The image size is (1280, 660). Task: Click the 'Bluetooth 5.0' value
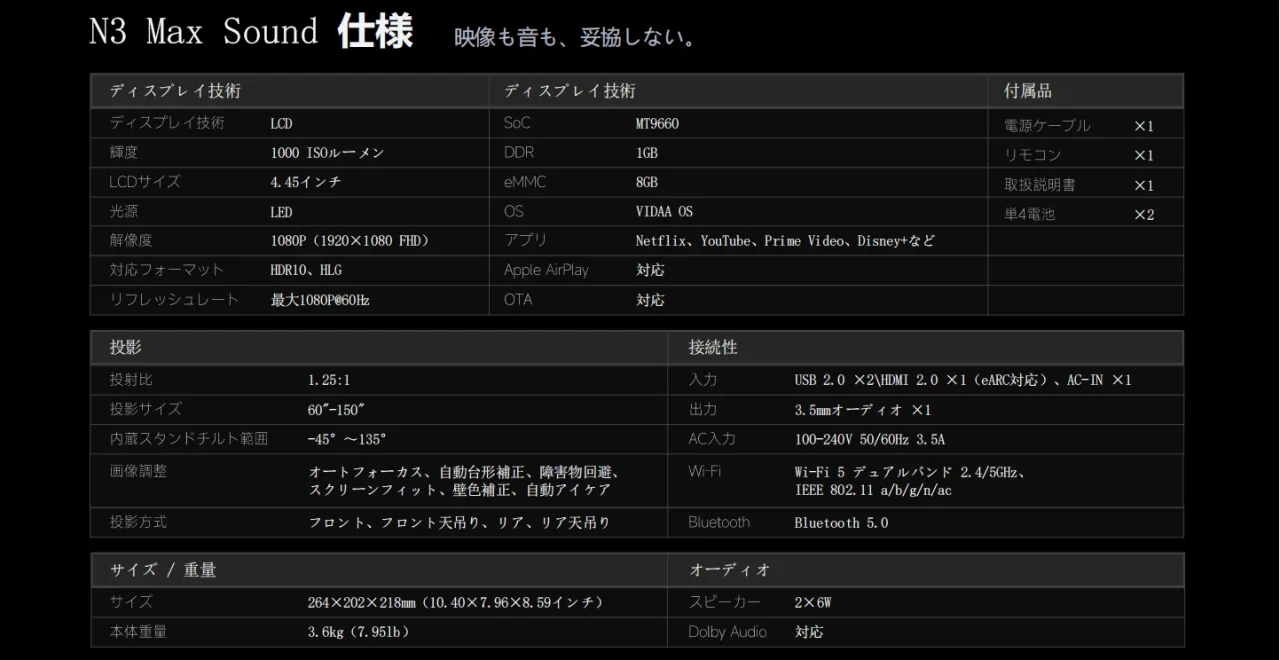pos(841,522)
